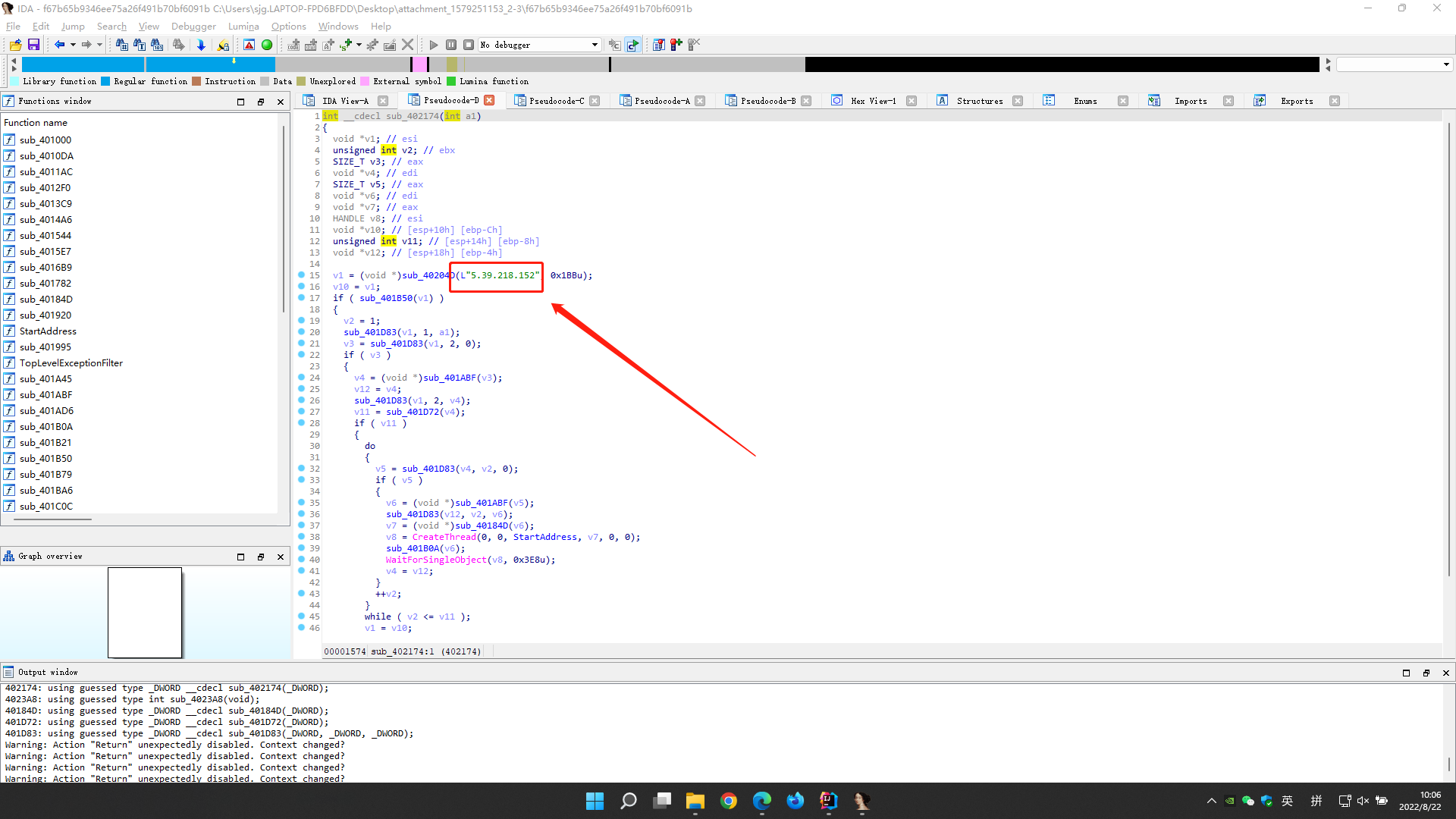Screen dimensions: 1456x819
Task: Click the gray X delete toolbar icon
Action: click(x=408, y=45)
